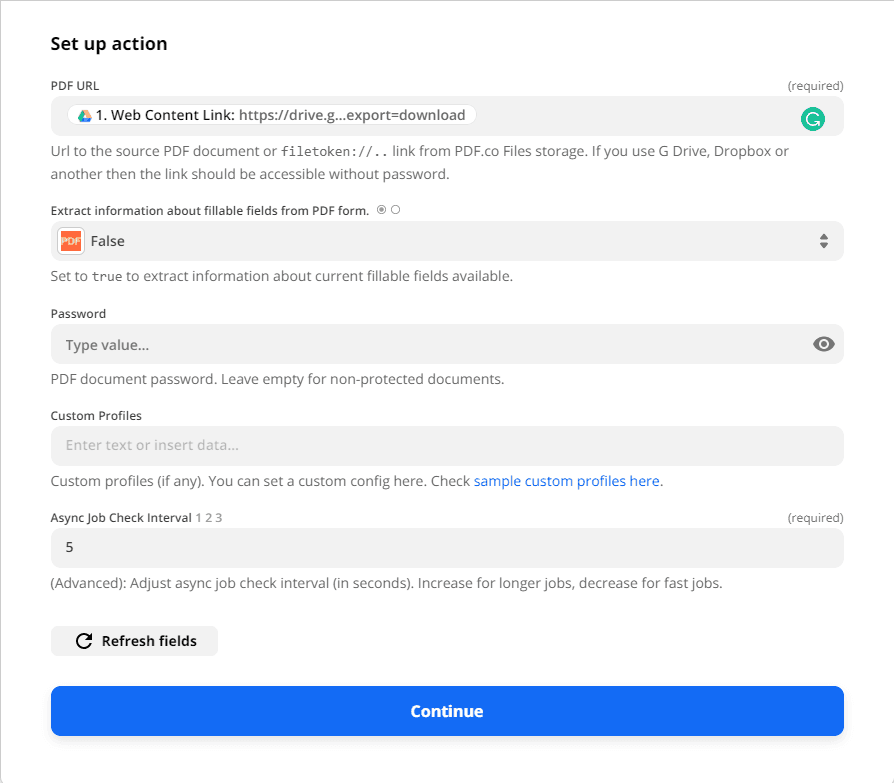Click the Set up action heading
894x783 pixels.
pyautogui.click(x=109, y=44)
